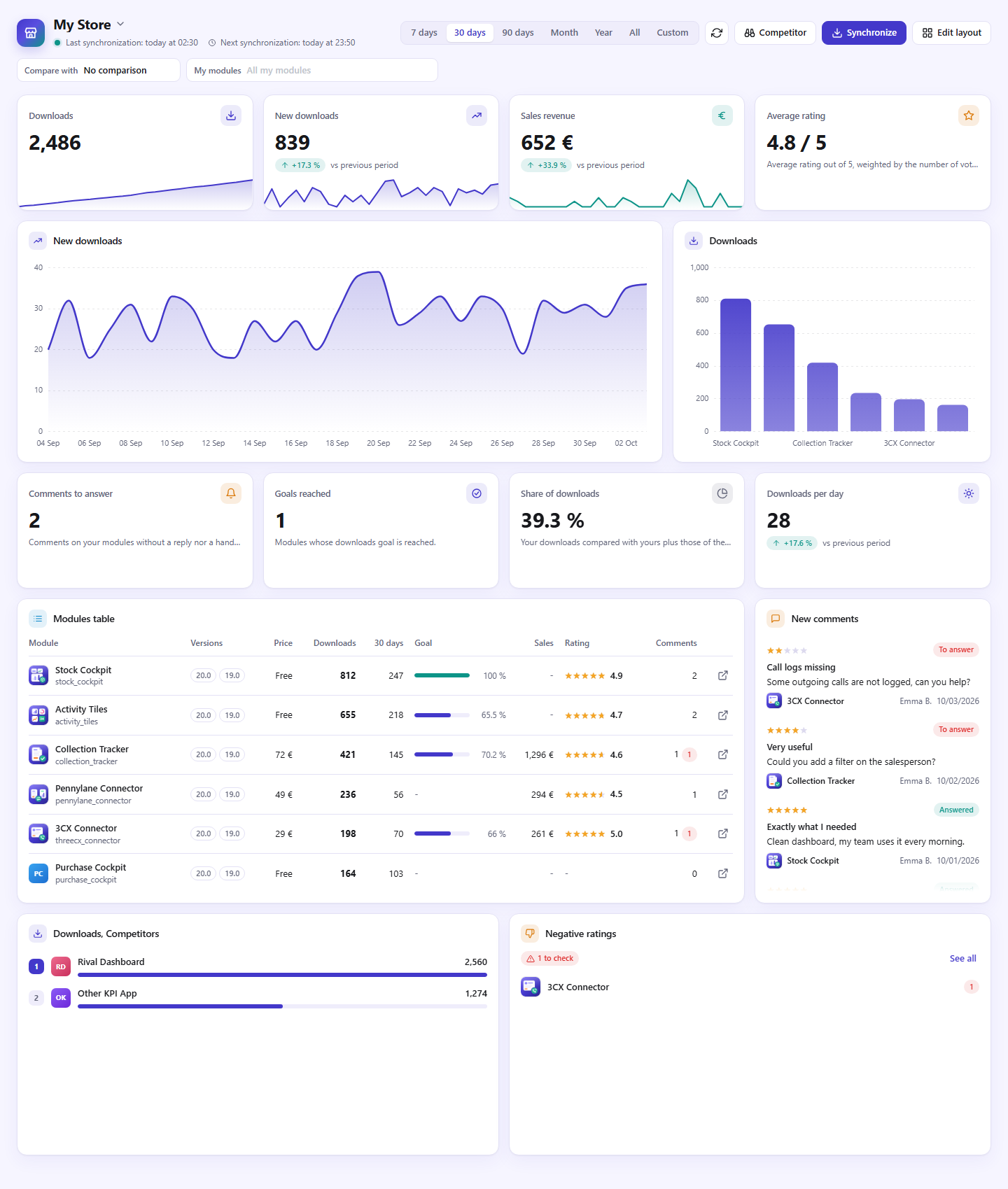
Task: Click the Sales revenue euro icon
Action: [x=722, y=115]
